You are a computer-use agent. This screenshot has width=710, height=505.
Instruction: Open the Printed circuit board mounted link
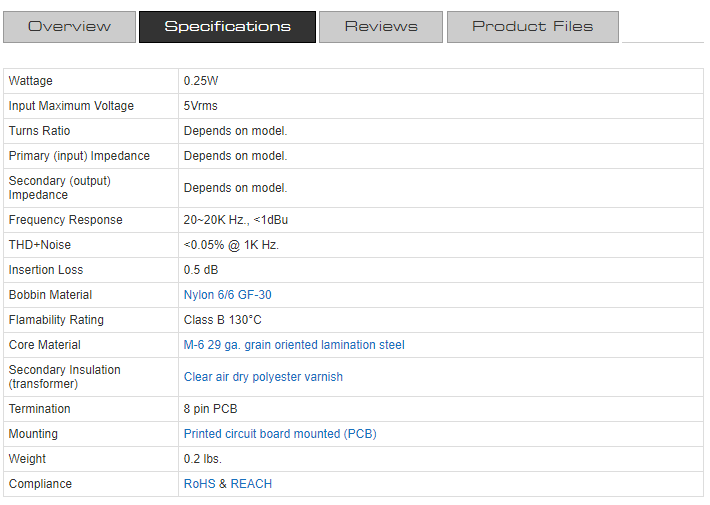[x=279, y=434]
